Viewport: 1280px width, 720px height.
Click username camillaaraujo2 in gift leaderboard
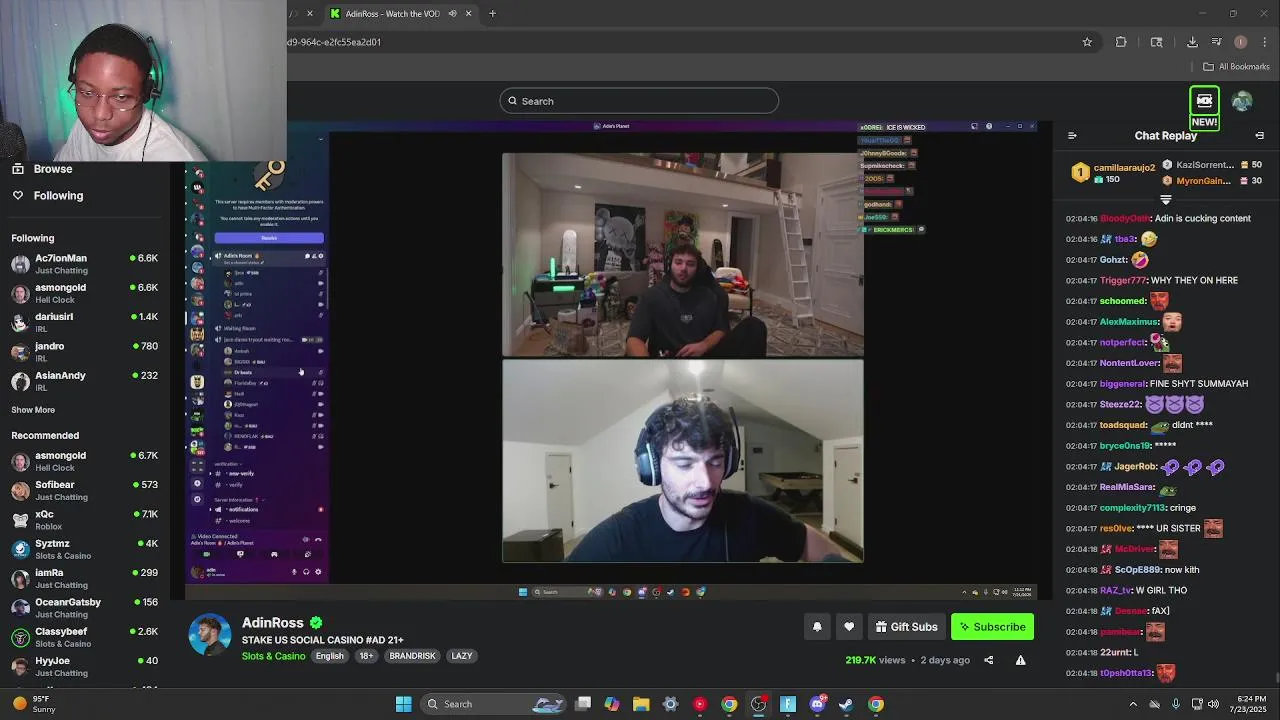1124,167
